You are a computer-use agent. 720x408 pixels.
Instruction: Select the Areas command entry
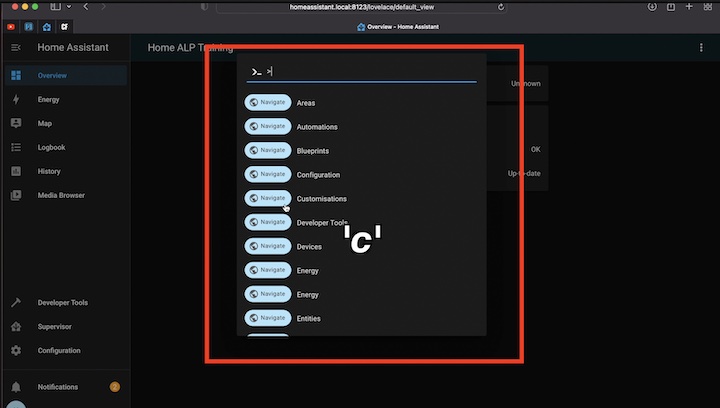coord(361,103)
